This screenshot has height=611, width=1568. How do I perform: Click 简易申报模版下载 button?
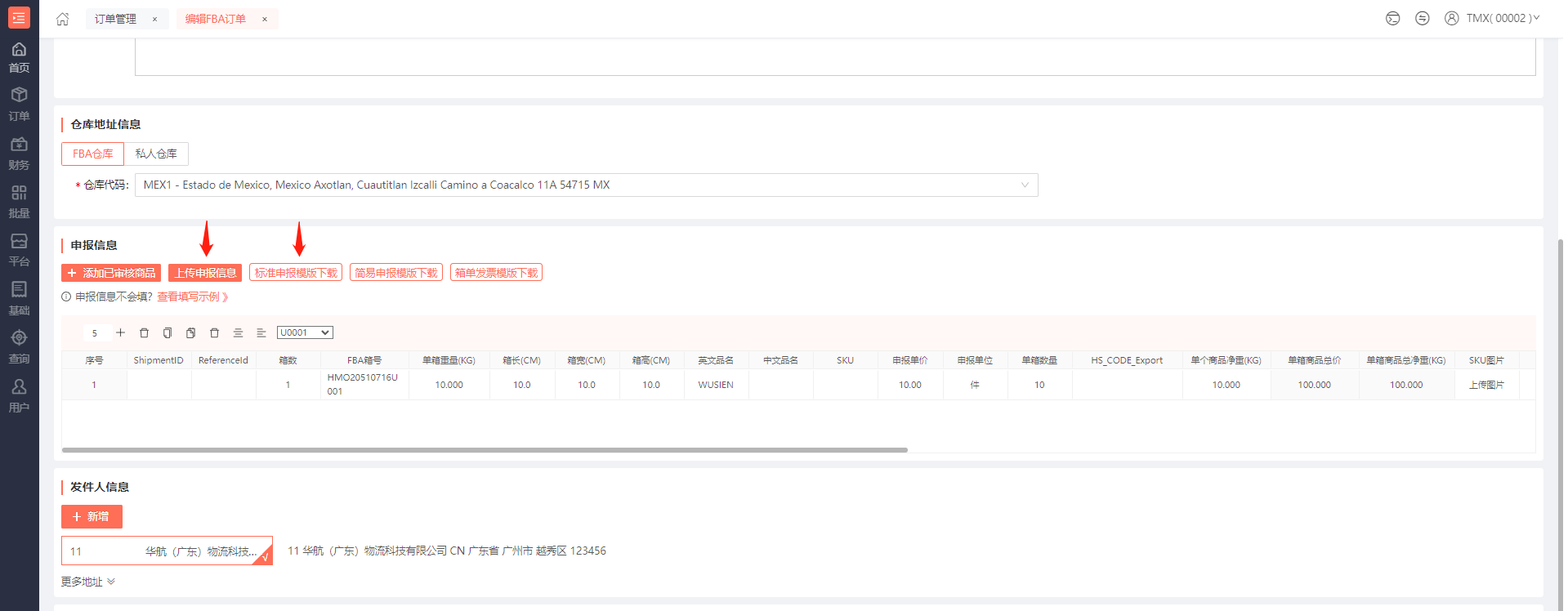coord(396,273)
